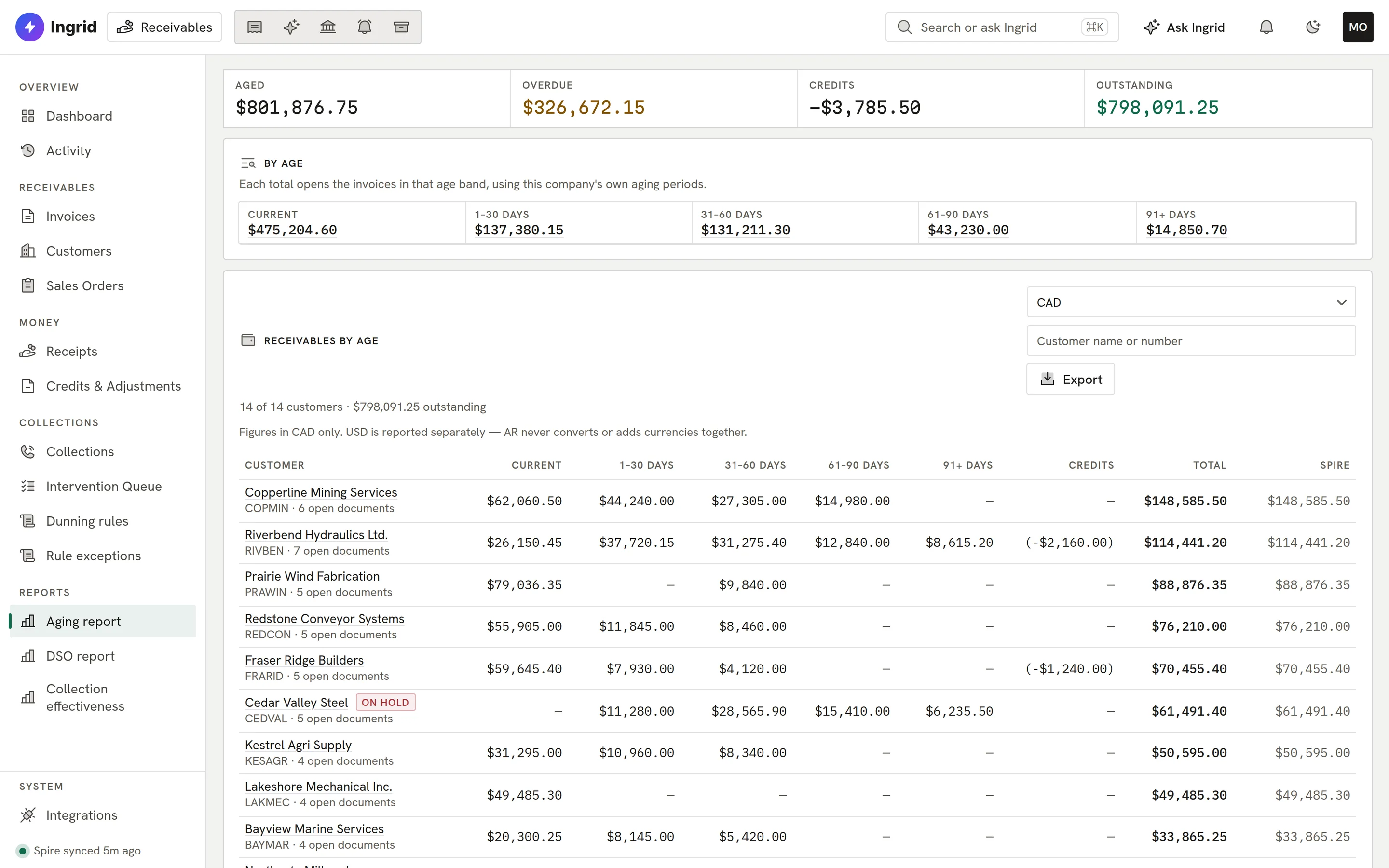This screenshot has height=868, width=1389.
Task: Expand the CAD currency dropdown
Action: pos(1191,302)
